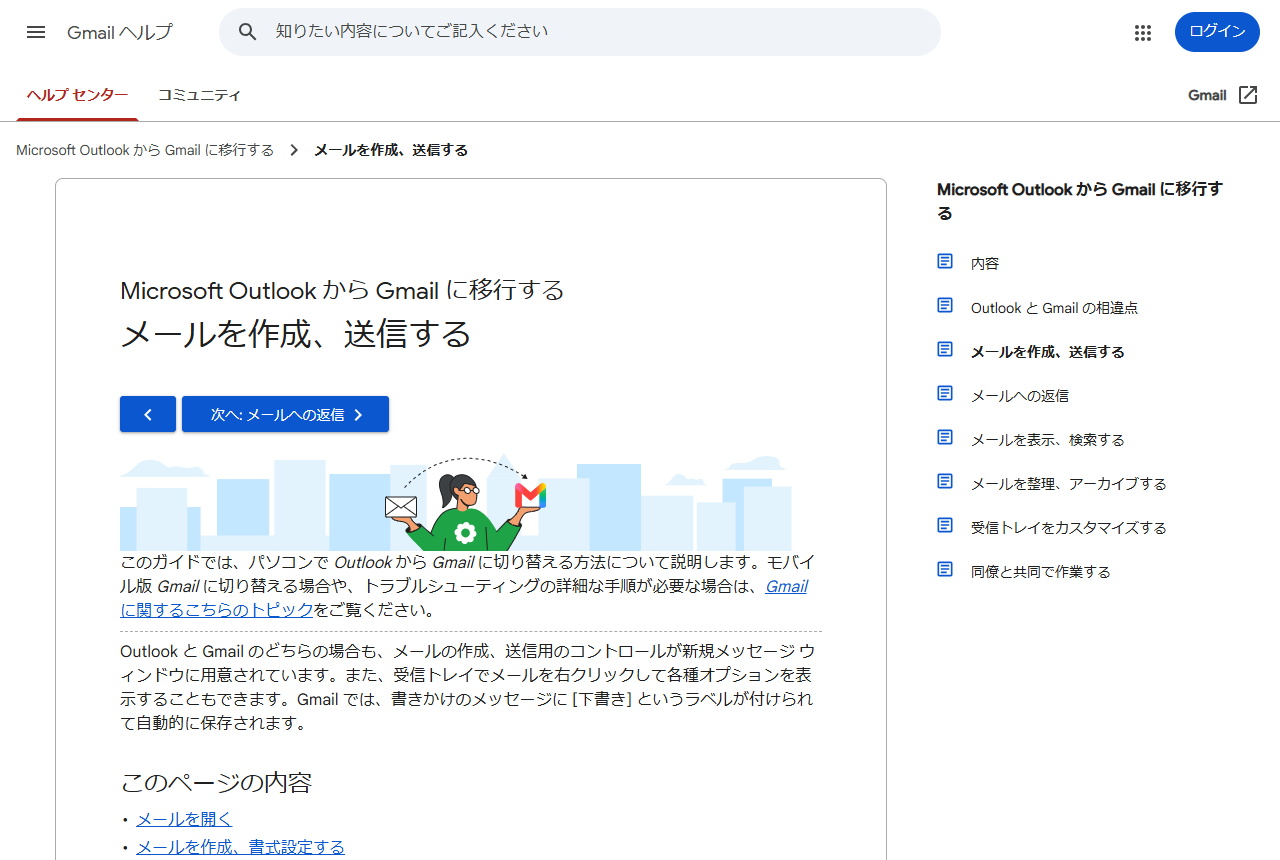Click the icon beside 同僚と共同で作業する
The image size is (1280, 860).
[x=945, y=570]
